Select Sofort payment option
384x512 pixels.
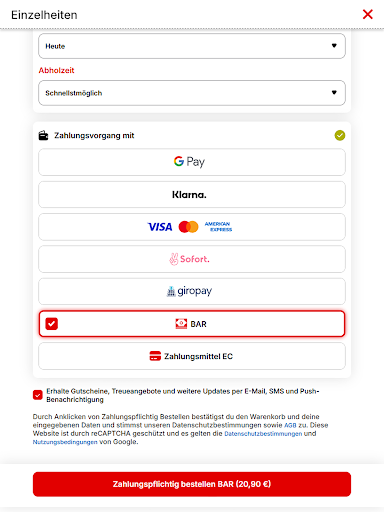(192, 259)
